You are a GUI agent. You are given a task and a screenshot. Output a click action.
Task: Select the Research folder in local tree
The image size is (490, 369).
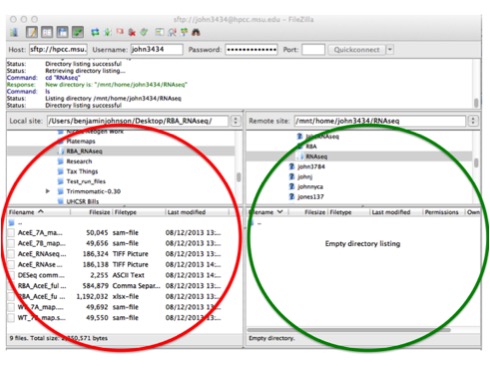(x=79, y=161)
